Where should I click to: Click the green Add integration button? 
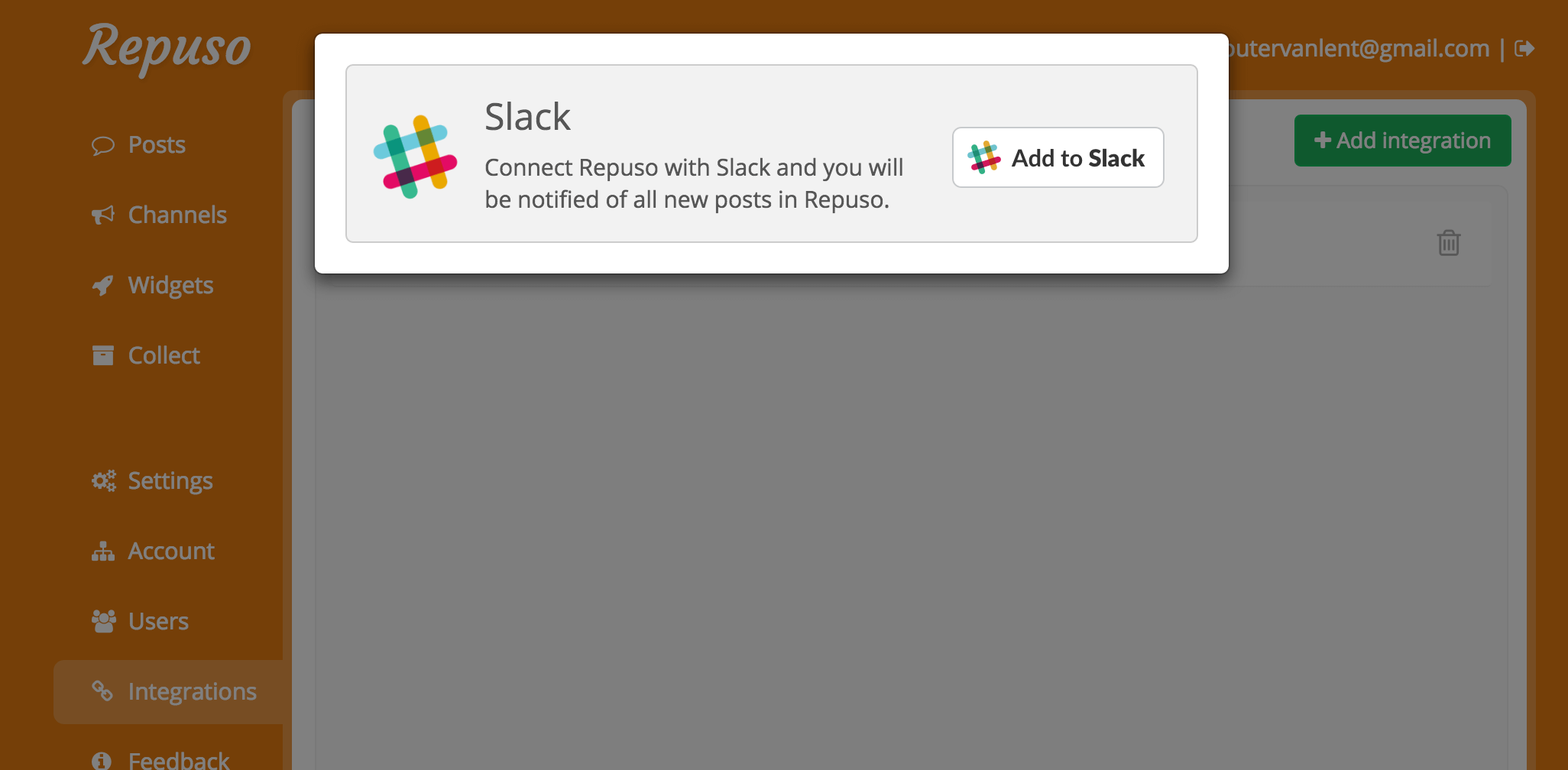pyautogui.click(x=1402, y=141)
